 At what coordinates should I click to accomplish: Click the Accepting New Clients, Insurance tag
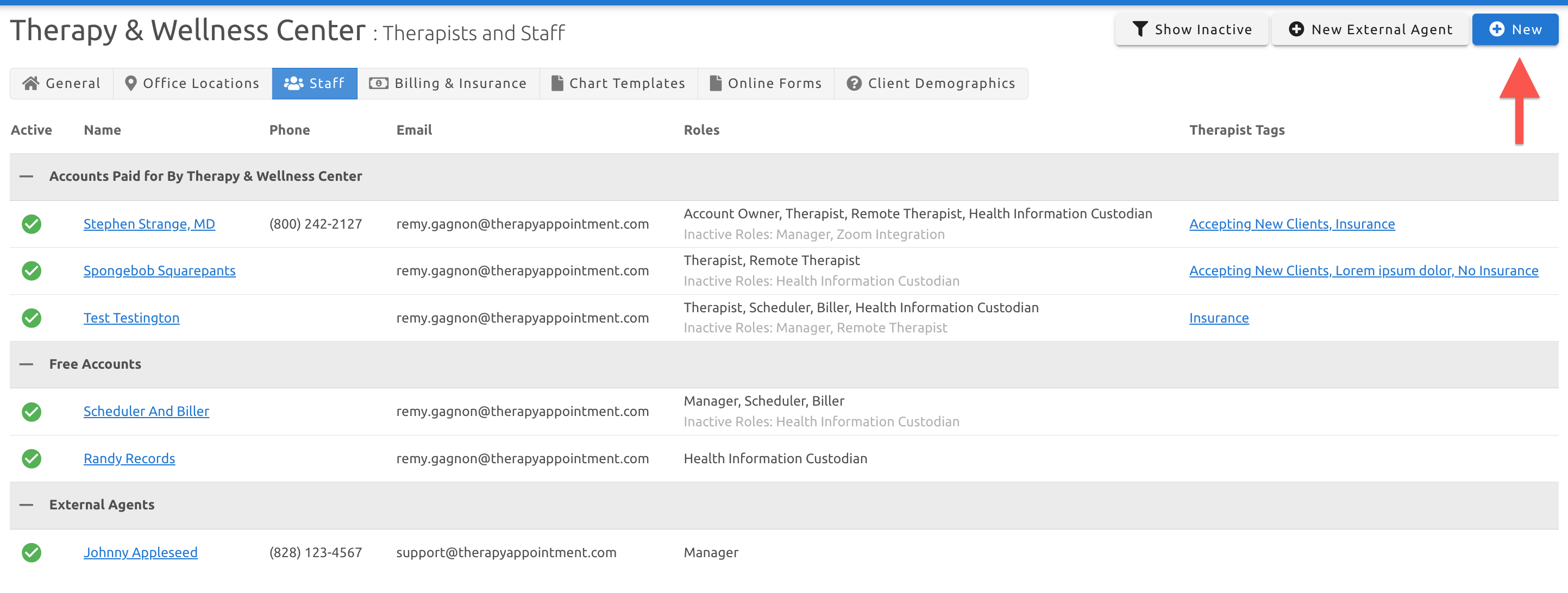[1291, 224]
